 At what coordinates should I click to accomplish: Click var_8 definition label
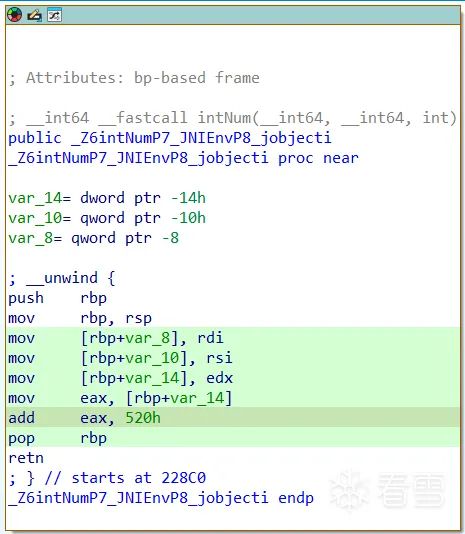(31, 238)
